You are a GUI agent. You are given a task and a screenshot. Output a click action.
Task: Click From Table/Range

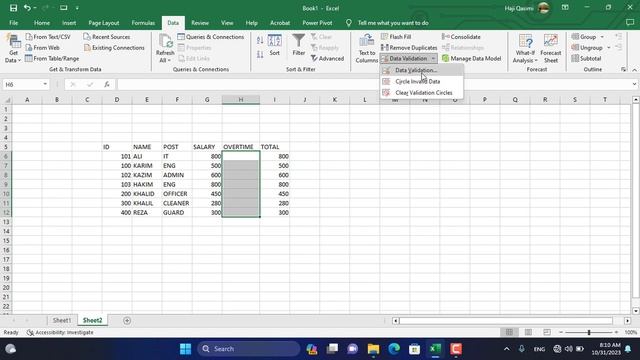[52, 58]
